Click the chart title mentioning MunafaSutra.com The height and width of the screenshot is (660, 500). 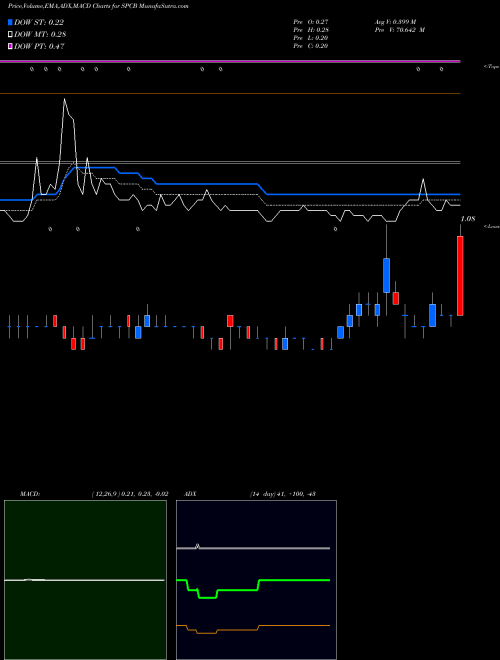[98, 6]
